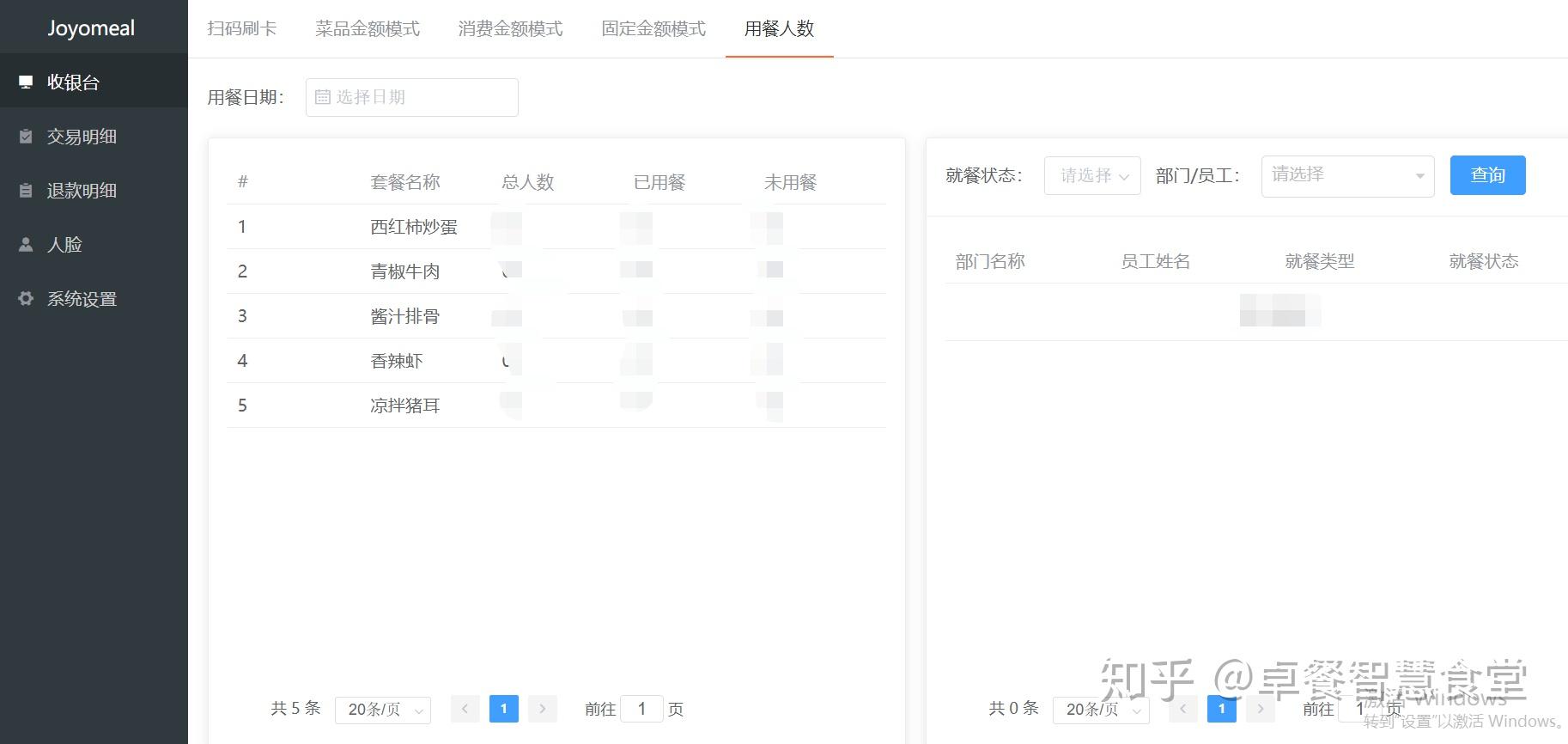The height and width of the screenshot is (744, 1568).
Task: Select page 1 in left table pagination
Action: click(x=504, y=709)
